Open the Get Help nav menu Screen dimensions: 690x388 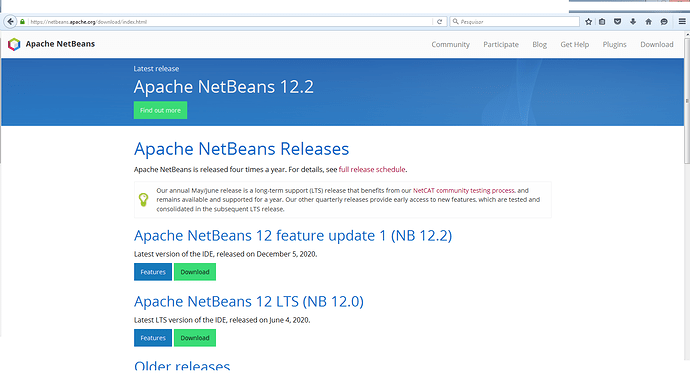(574, 44)
